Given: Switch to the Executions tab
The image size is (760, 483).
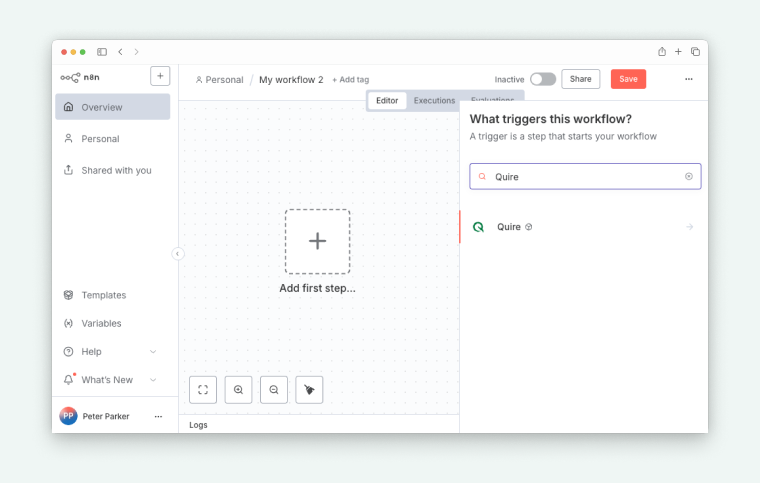Looking at the screenshot, I should [434, 101].
